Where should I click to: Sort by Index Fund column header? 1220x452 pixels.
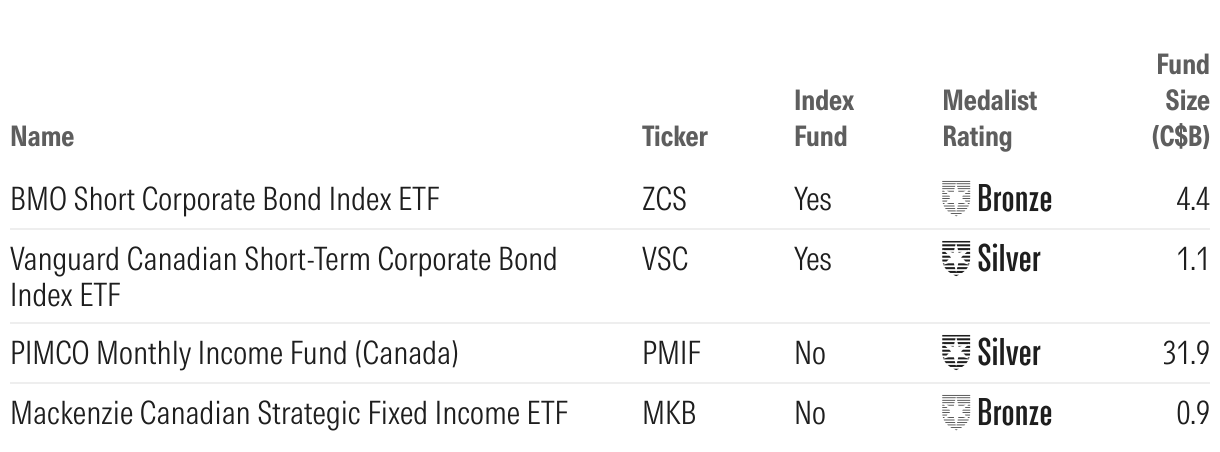tap(824, 118)
